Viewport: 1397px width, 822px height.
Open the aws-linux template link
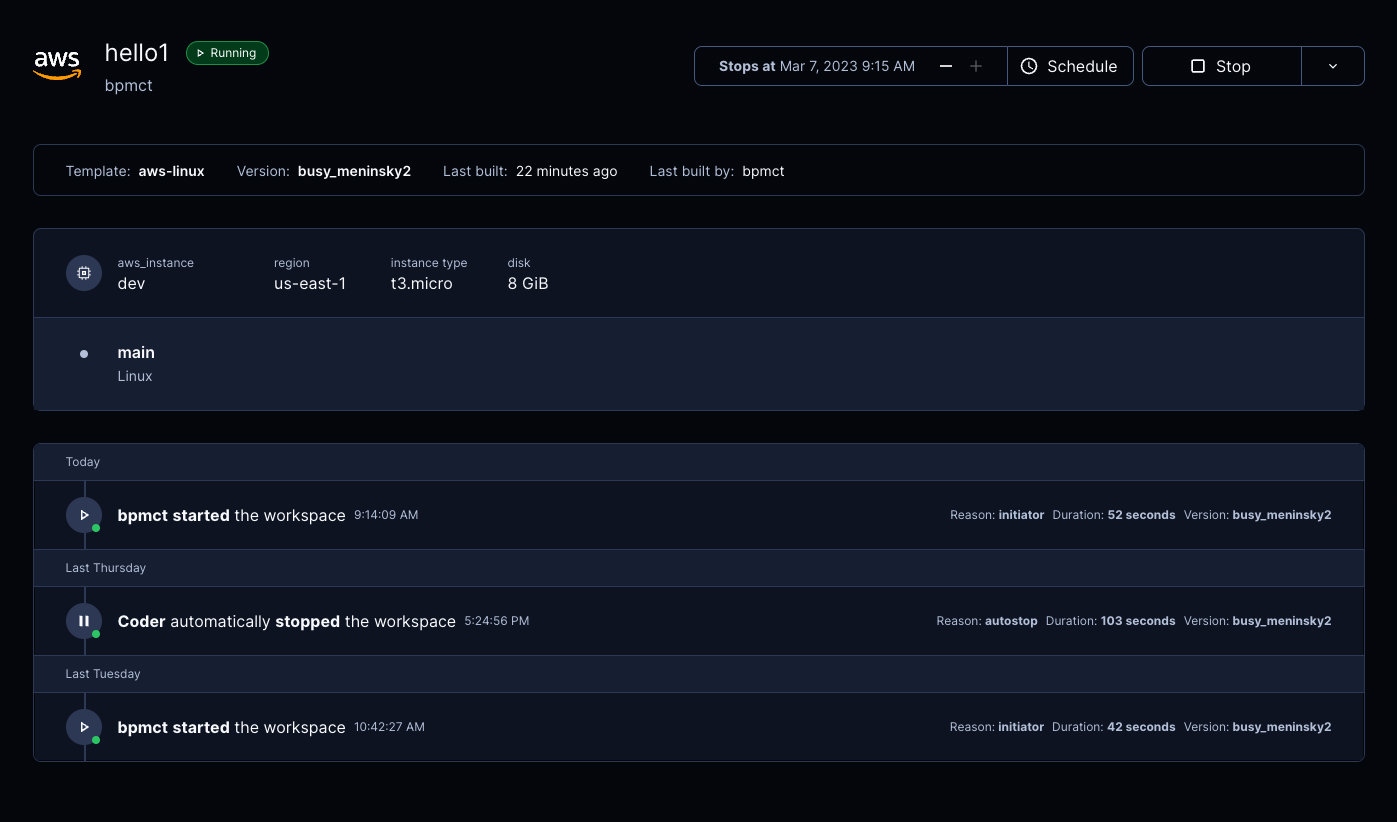click(171, 171)
